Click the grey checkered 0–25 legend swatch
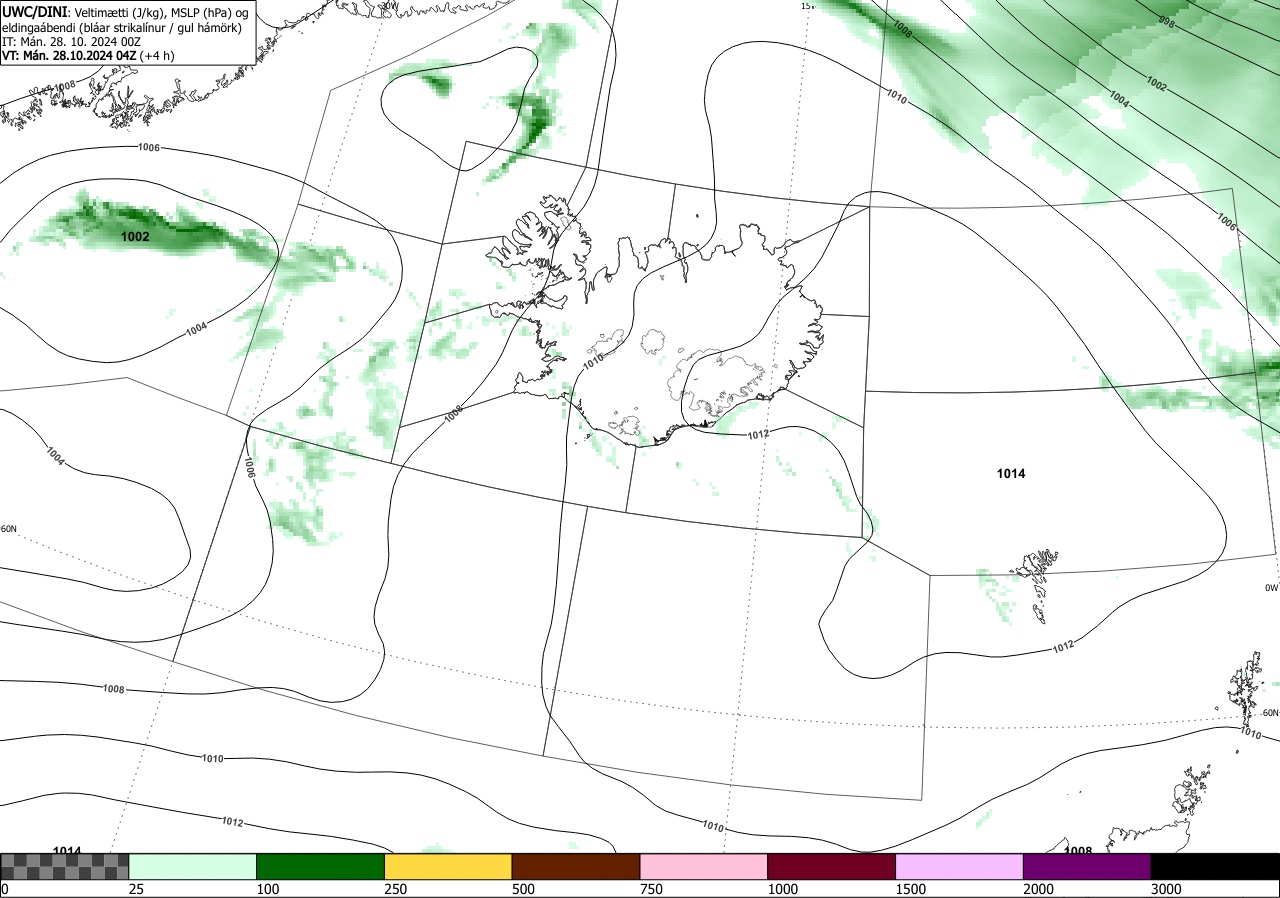 [x=65, y=866]
